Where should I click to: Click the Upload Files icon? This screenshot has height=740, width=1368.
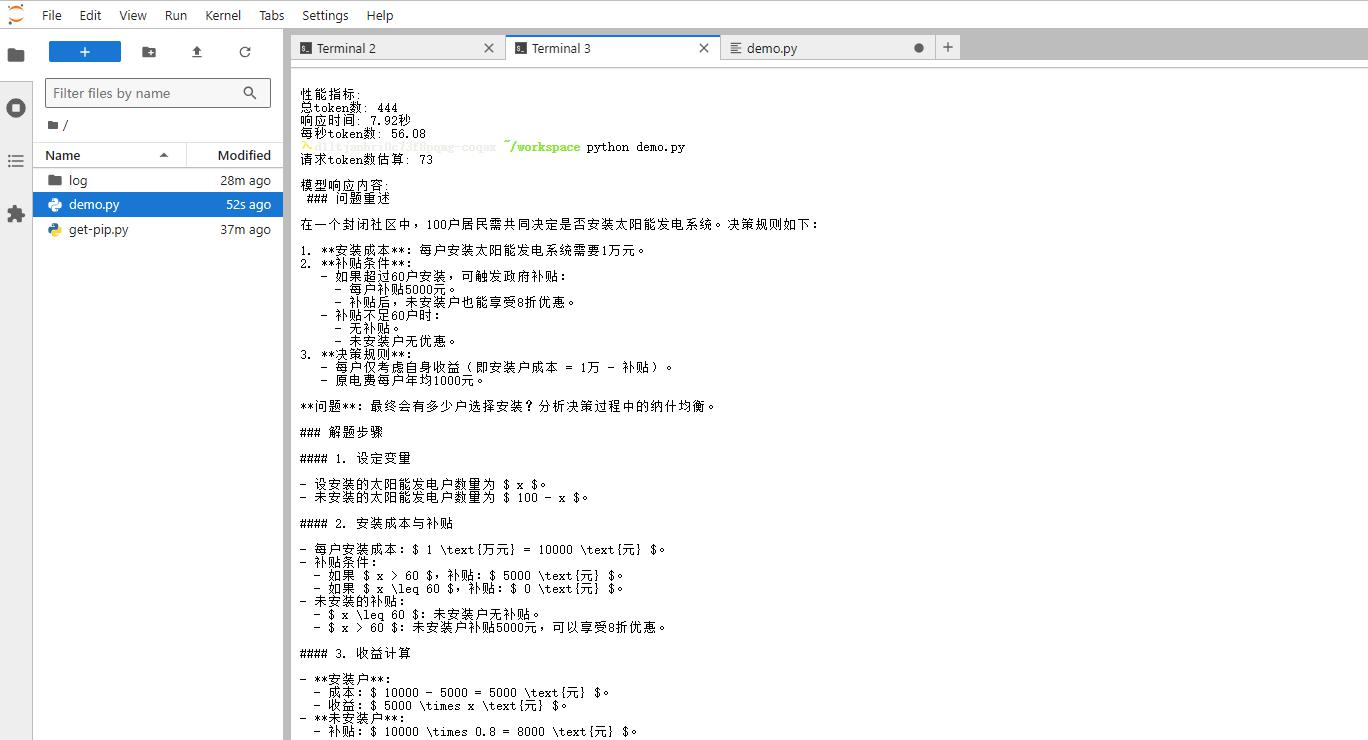tap(197, 52)
